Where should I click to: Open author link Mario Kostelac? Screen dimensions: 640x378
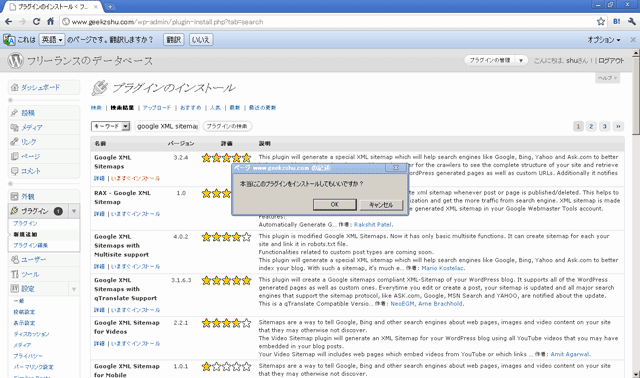(442, 268)
